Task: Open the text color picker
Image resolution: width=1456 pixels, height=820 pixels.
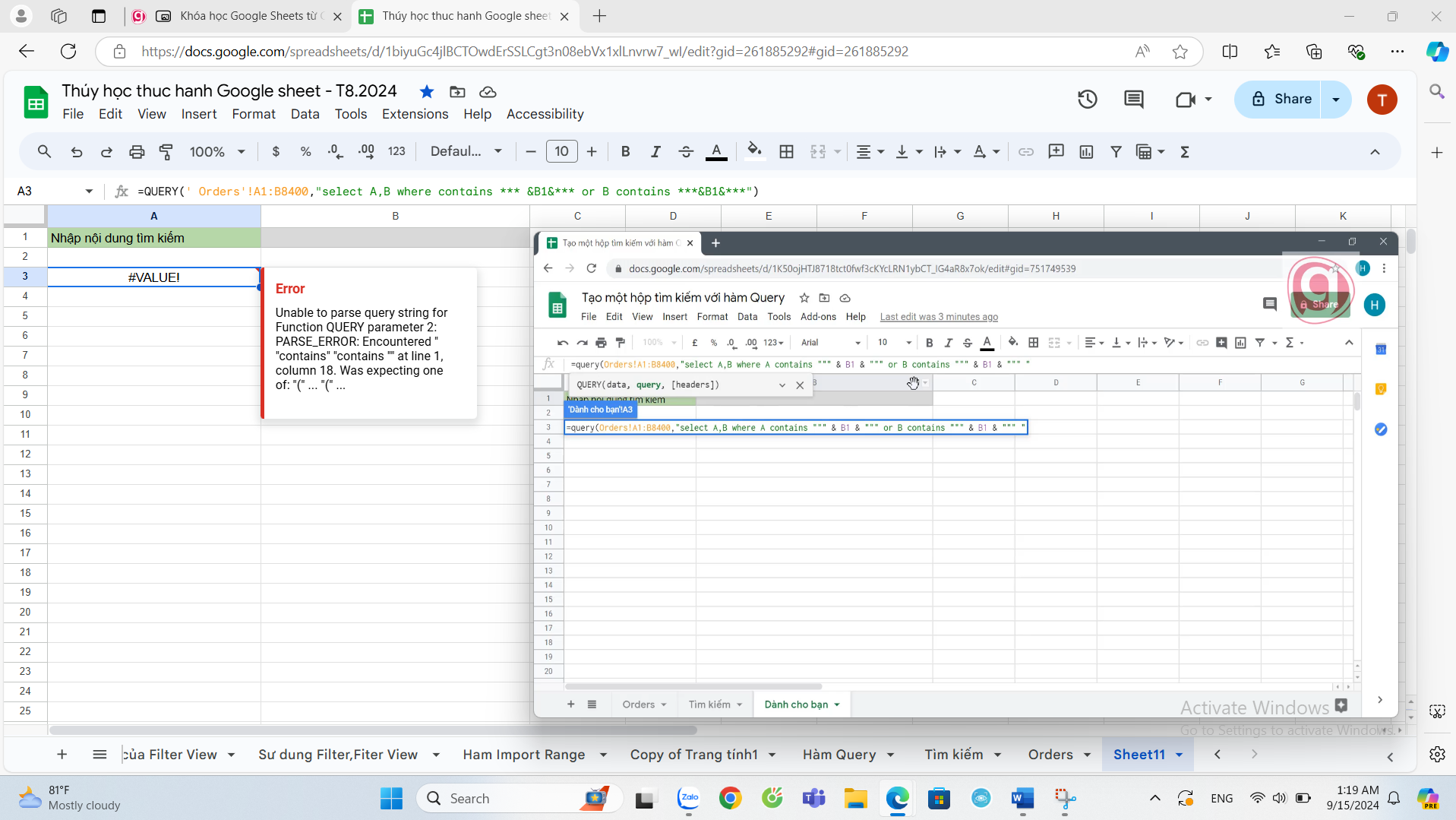Action: pos(715,152)
